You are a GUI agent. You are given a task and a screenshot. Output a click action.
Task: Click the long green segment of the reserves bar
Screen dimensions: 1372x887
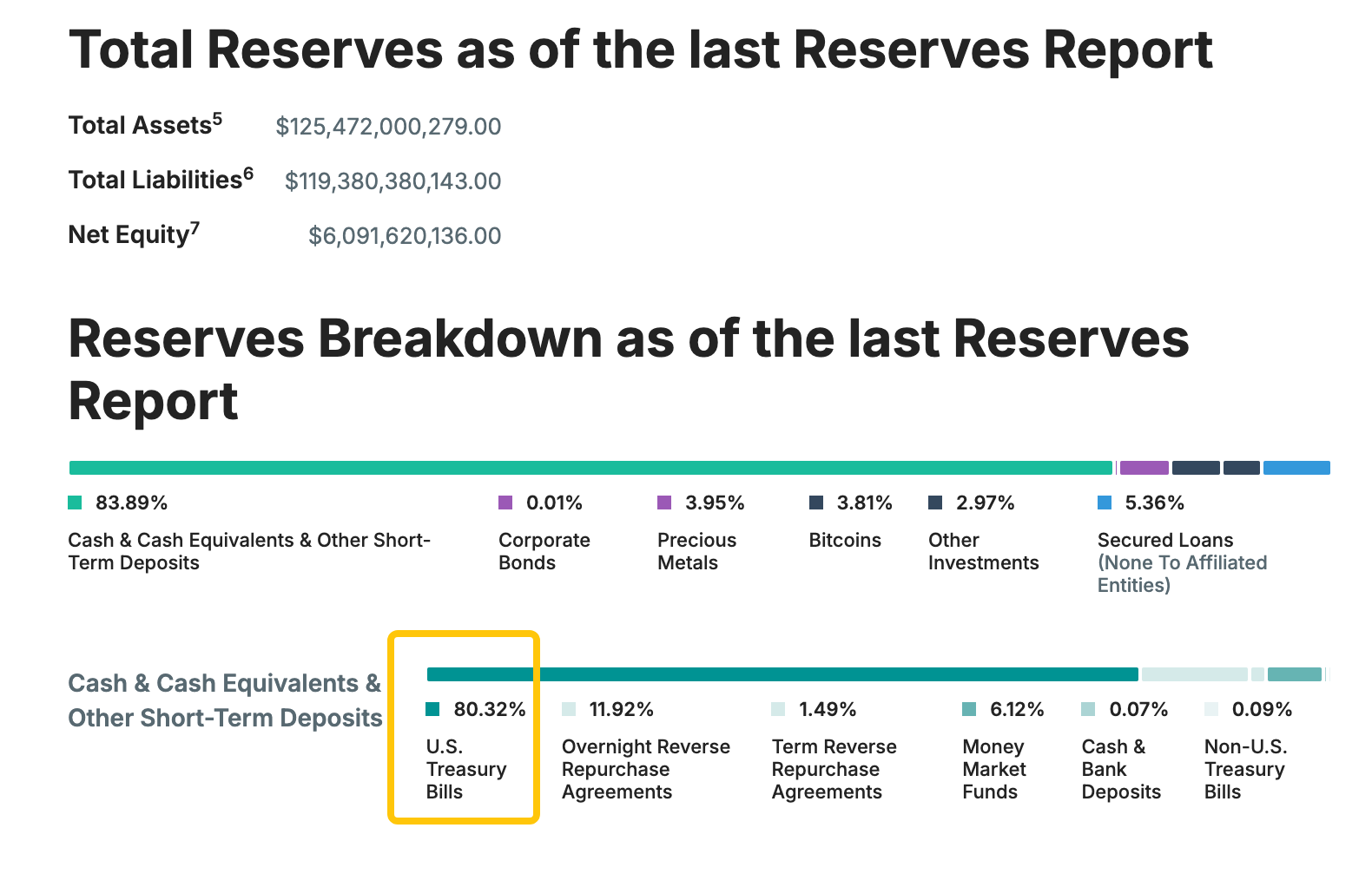(590, 468)
